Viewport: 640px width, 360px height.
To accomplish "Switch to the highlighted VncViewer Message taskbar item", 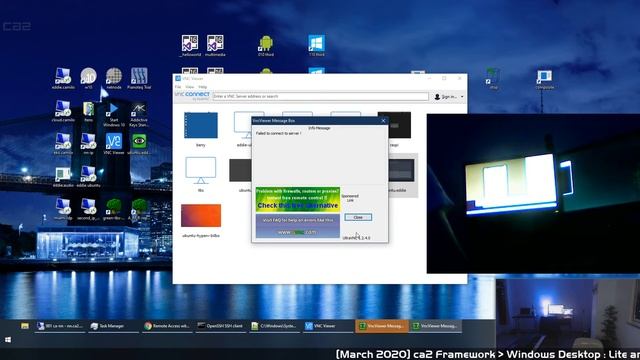I will point(382,326).
